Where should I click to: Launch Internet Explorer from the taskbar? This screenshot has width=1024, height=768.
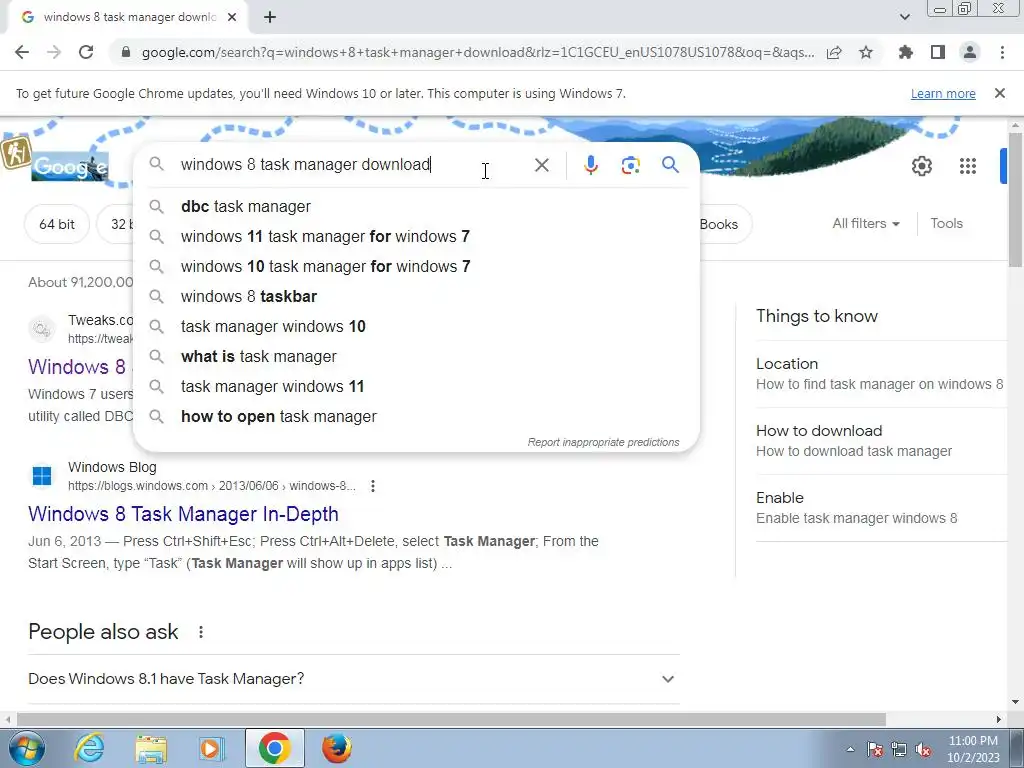pos(89,748)
